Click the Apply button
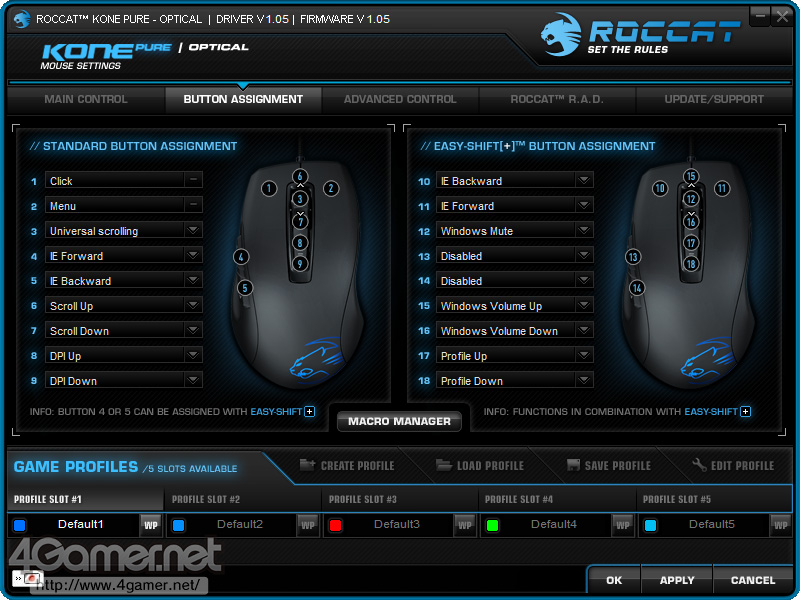The image size is (800, 600). (x=677, y=581)
